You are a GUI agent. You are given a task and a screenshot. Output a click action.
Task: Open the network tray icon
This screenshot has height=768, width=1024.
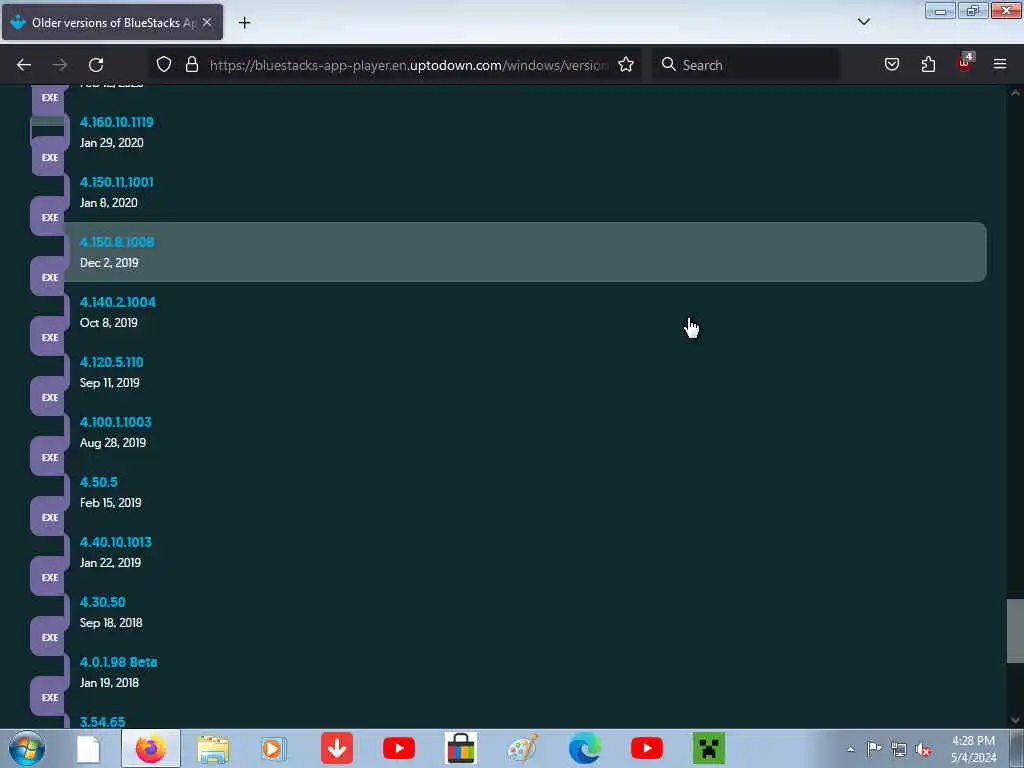(x=899, y=750)
